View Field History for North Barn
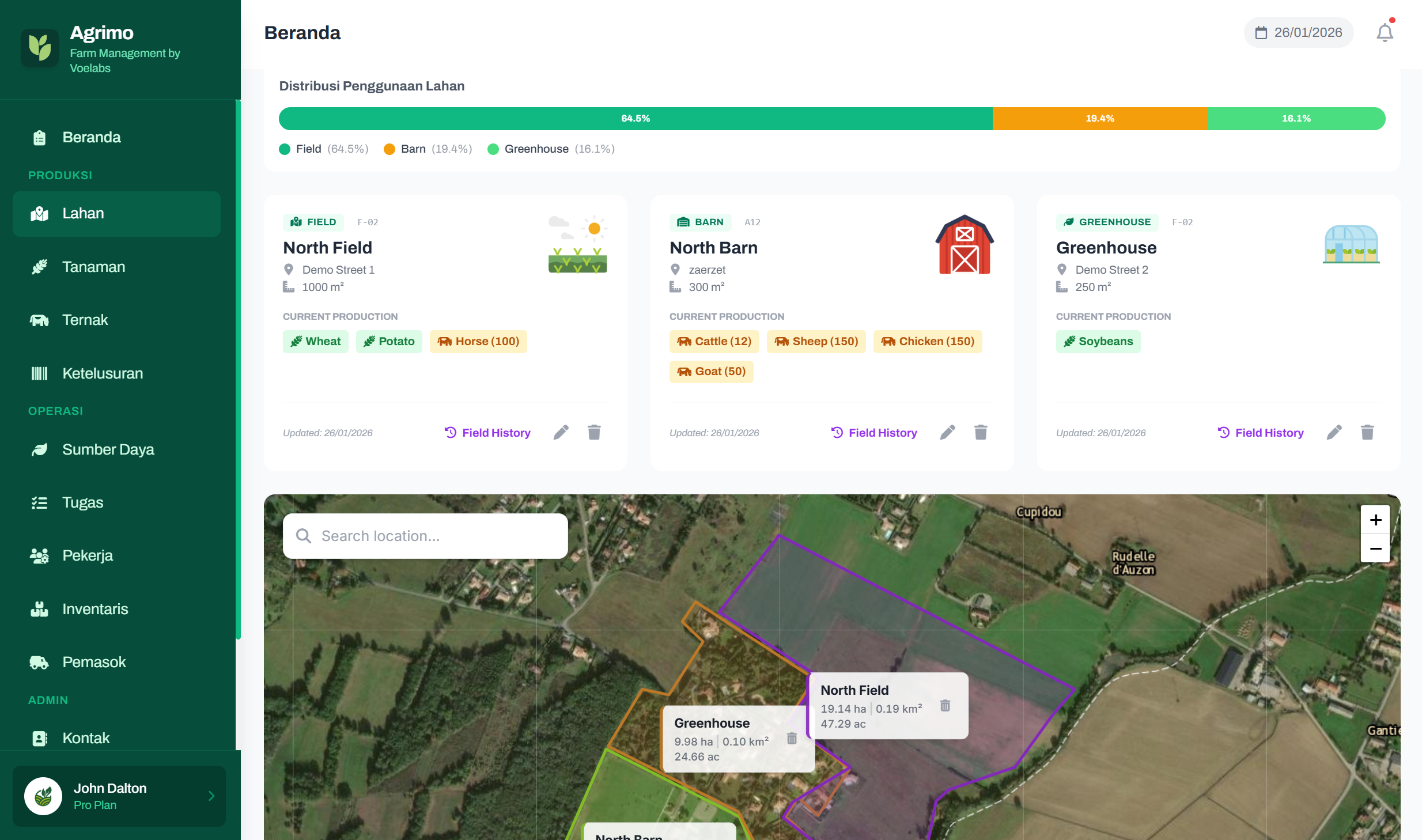The height and width of the screenshot is (840, 1422). pyautogui.click(x=875, y=433)
